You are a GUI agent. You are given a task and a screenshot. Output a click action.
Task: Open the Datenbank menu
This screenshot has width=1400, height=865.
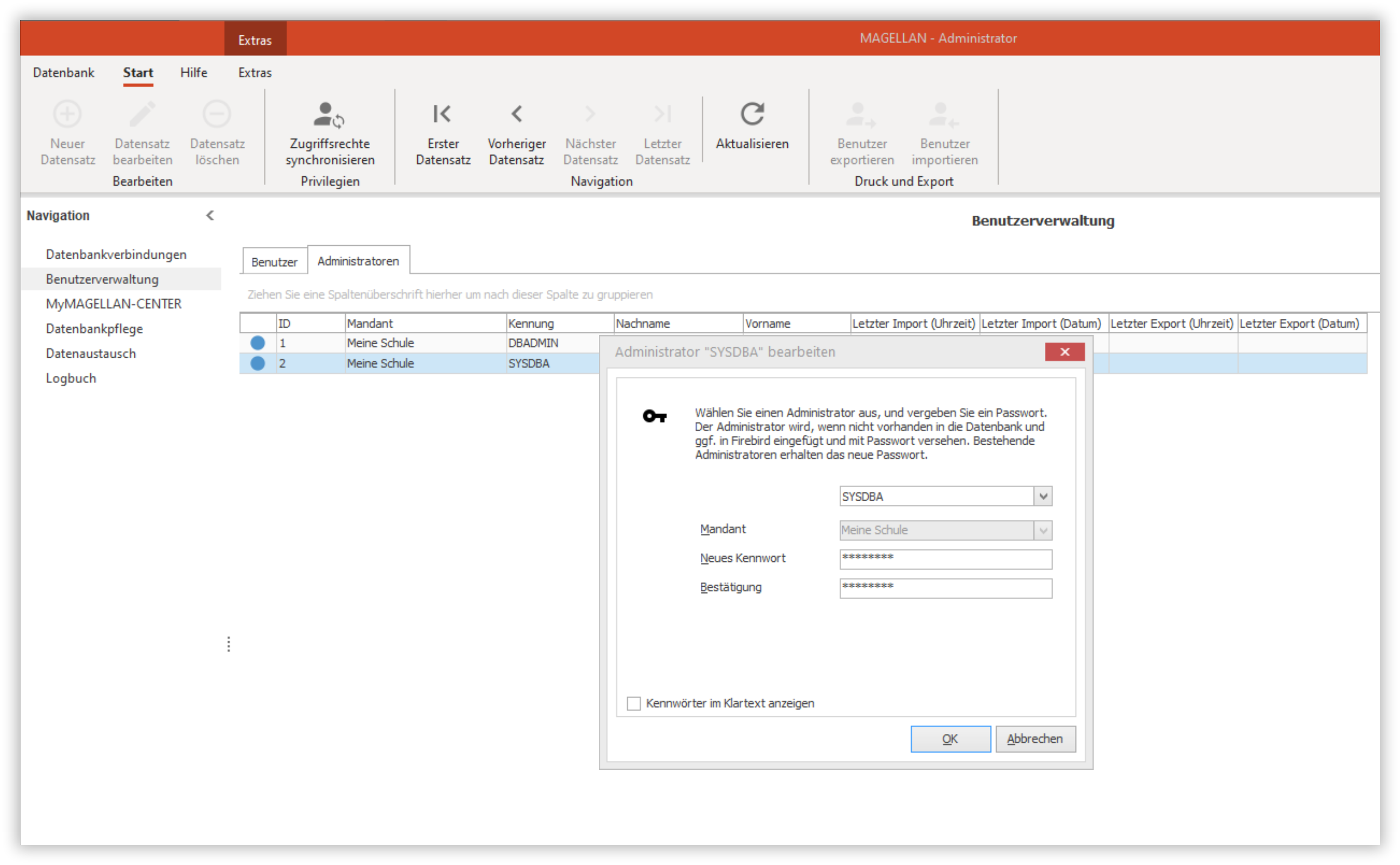[x=64, y=73]
